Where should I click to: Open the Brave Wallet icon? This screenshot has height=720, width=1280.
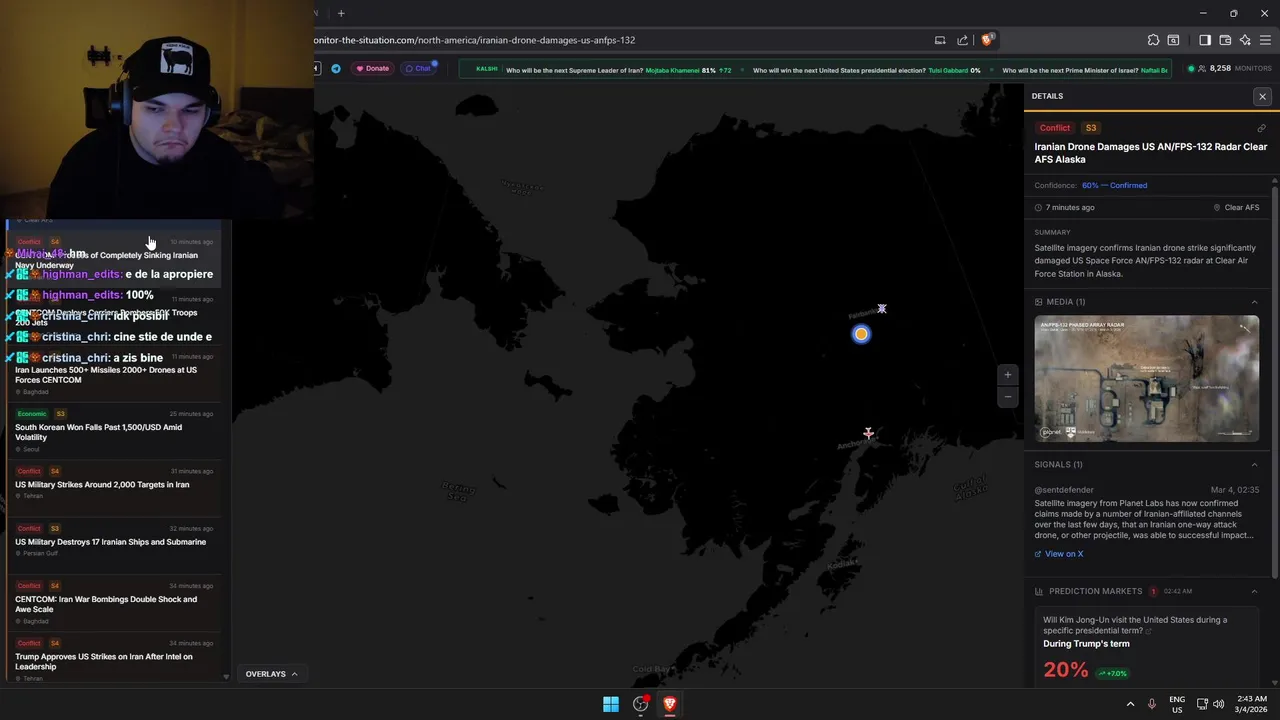pos(1225,40)
